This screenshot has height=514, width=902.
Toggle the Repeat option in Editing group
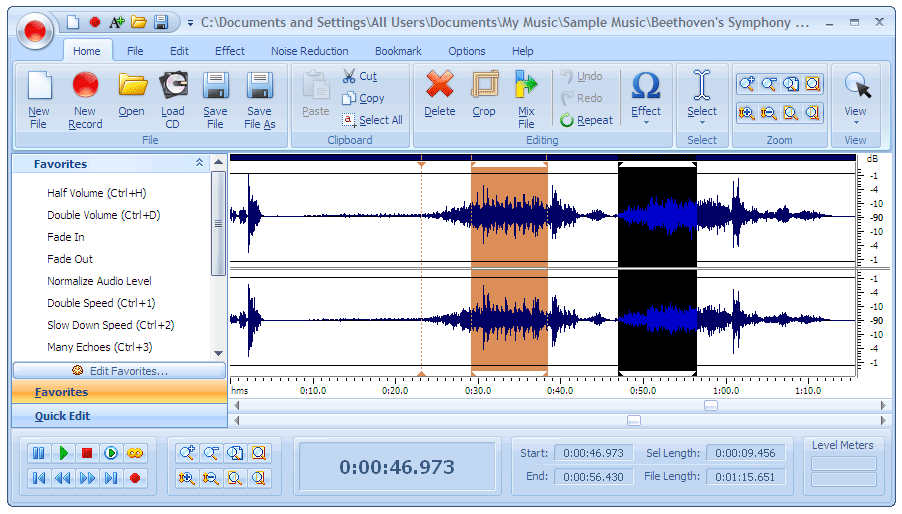(x=587, y=120)
